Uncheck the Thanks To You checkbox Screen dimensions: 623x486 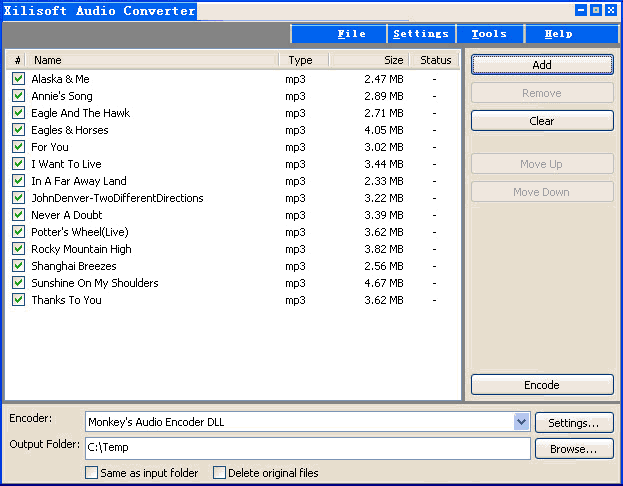[18, 300]
